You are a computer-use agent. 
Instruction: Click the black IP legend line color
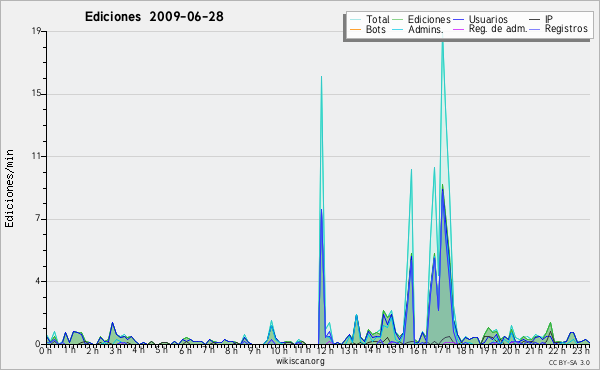(535, 20)
